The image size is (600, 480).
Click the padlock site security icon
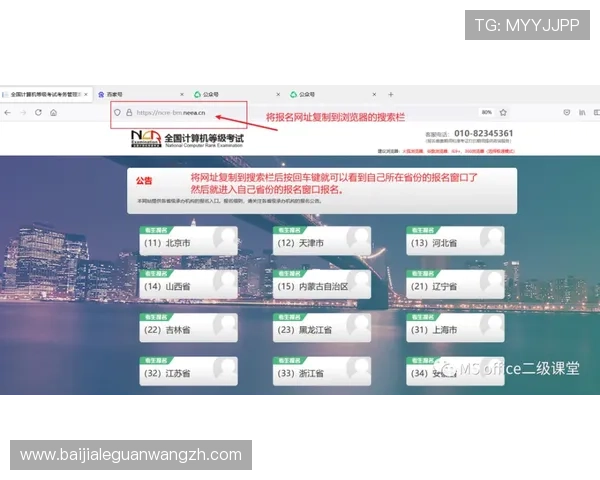click(129, 113)
